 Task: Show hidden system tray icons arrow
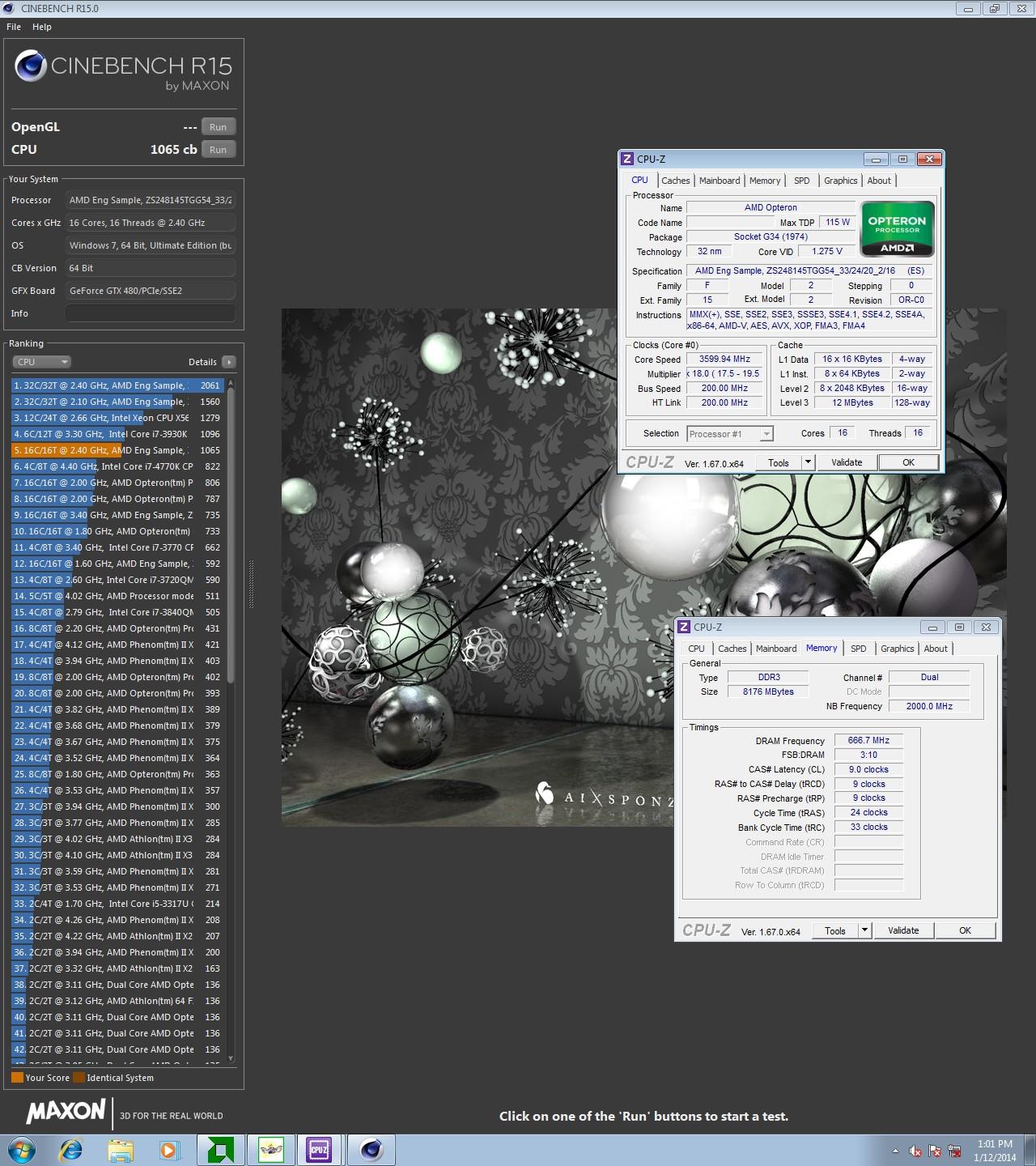click(x=895, y=1151)
